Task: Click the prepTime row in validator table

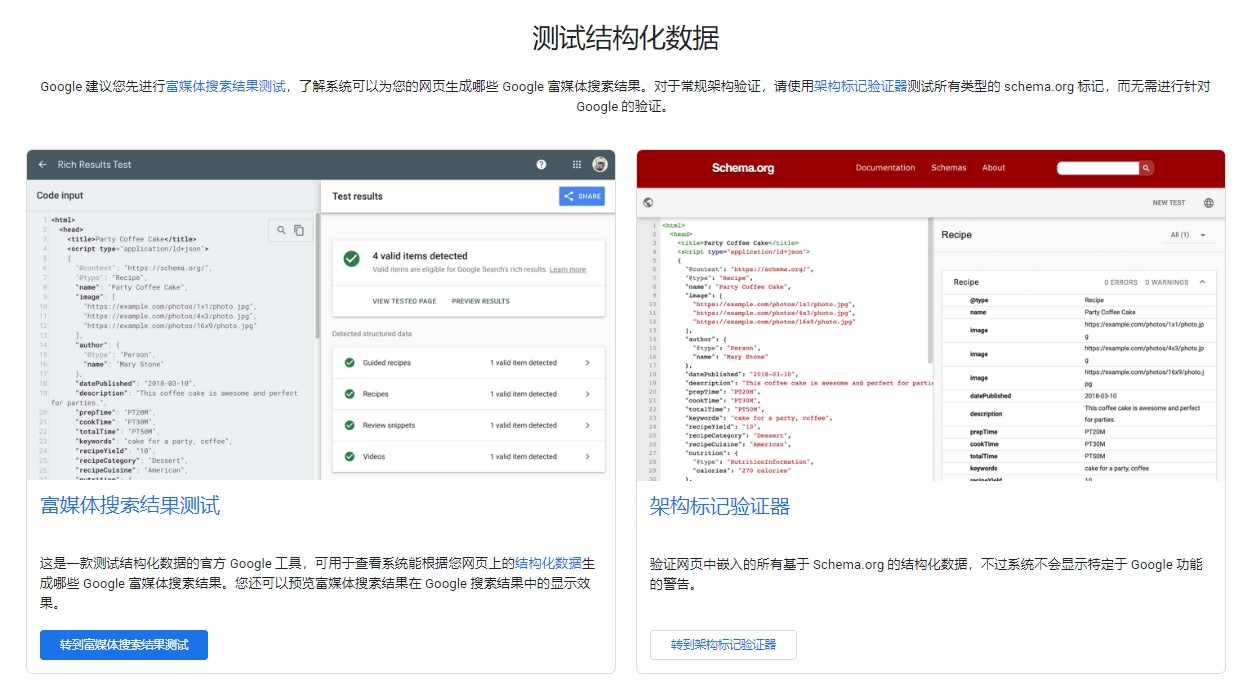Action: coord(1079,432)
